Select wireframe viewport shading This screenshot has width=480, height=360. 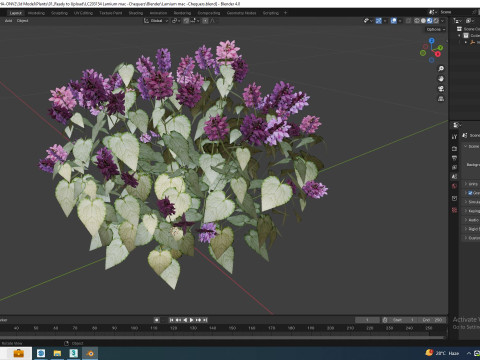click(x=417, y=21)
